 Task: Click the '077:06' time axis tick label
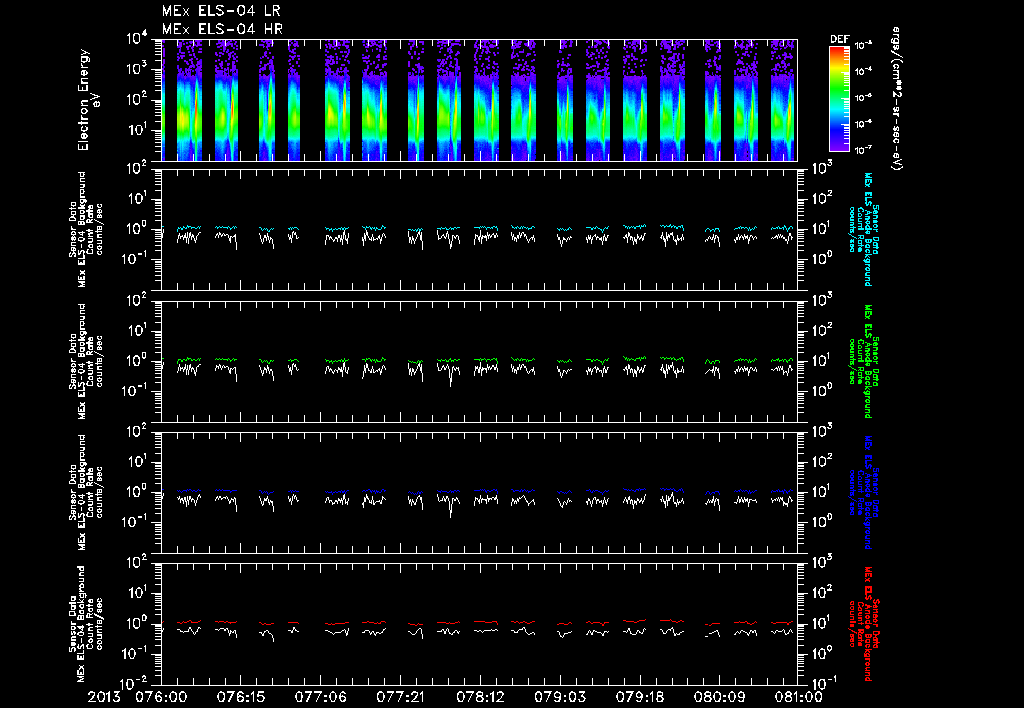[x=320, y=697]
